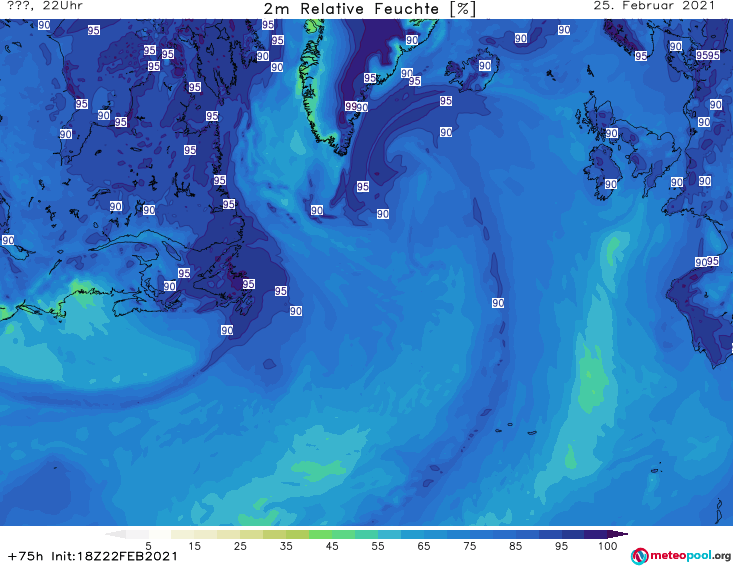
Task: Click the legend tick value '35'
Action: click(286, 546)
